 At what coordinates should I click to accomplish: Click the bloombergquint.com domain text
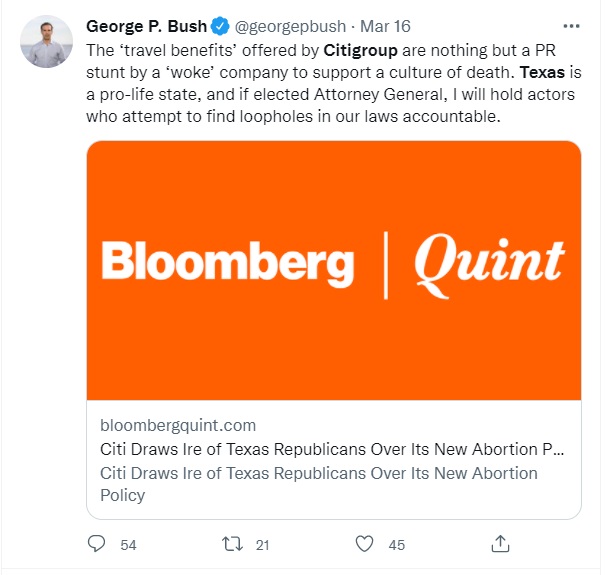click(178, 425)
